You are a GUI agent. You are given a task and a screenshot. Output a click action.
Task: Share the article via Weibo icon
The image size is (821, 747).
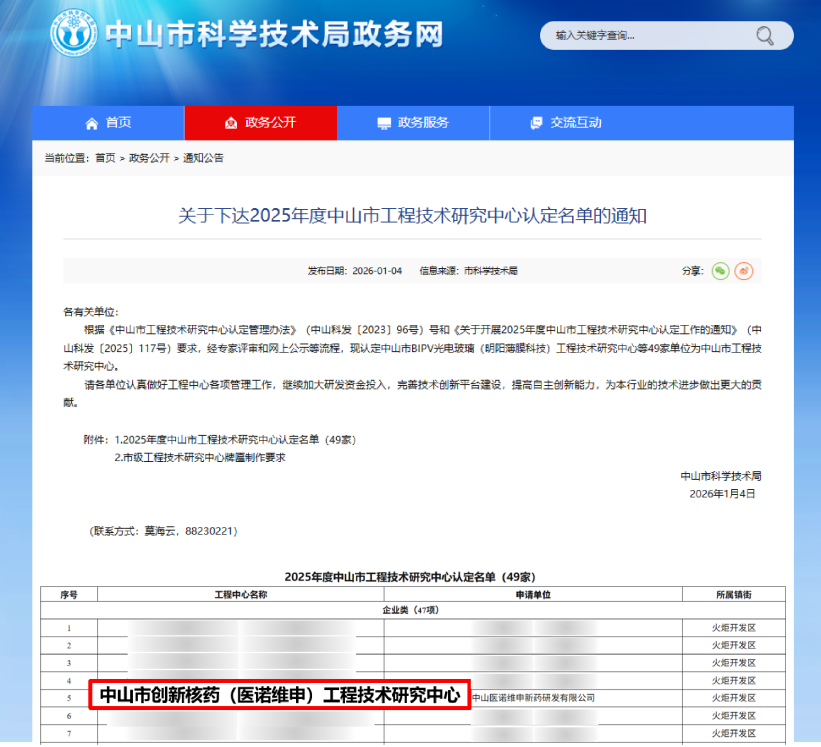pyautogui.click(x=744, y=271)
